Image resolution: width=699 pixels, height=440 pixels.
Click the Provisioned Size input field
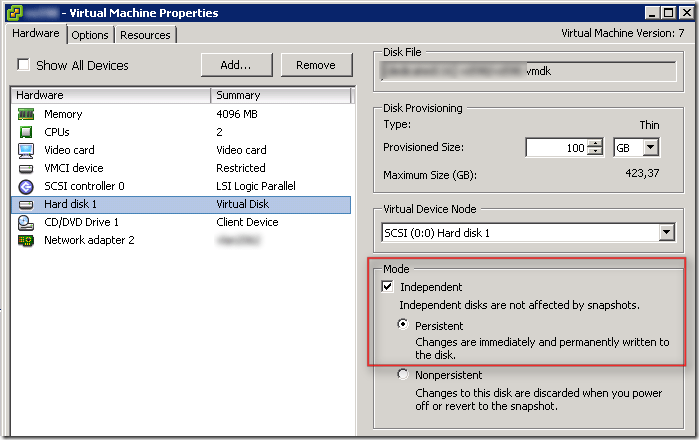[x=556, y=147]
